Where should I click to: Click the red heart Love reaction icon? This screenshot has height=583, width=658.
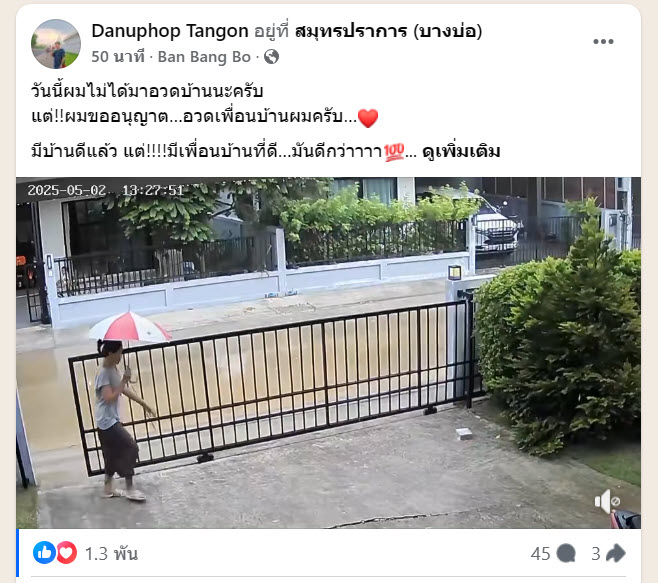[x=66, y=552]
